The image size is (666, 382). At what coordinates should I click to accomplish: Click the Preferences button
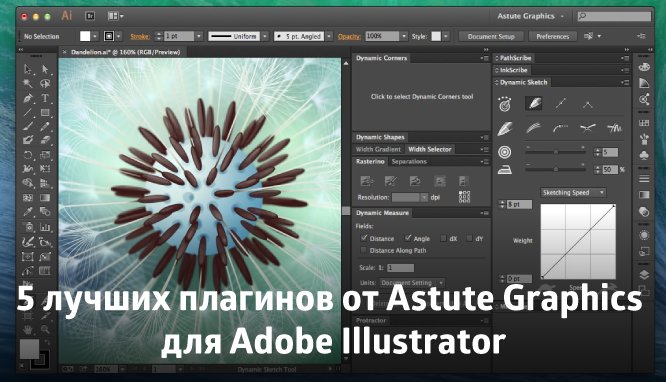553,37
